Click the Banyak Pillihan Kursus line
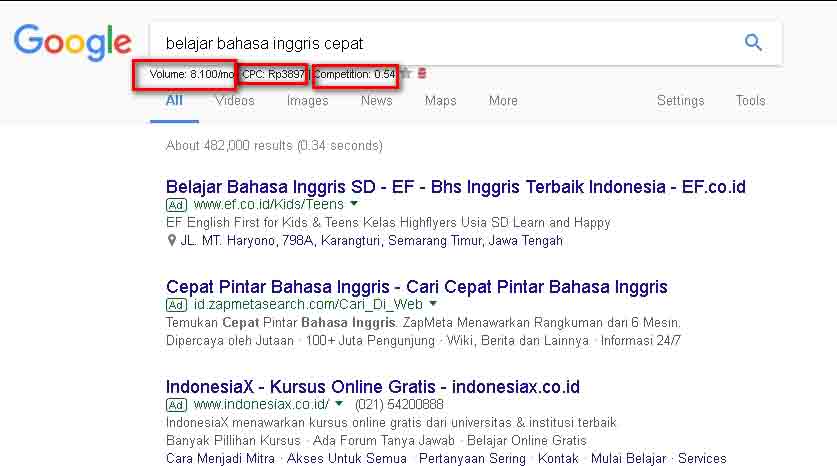 [x=376, y=441]
